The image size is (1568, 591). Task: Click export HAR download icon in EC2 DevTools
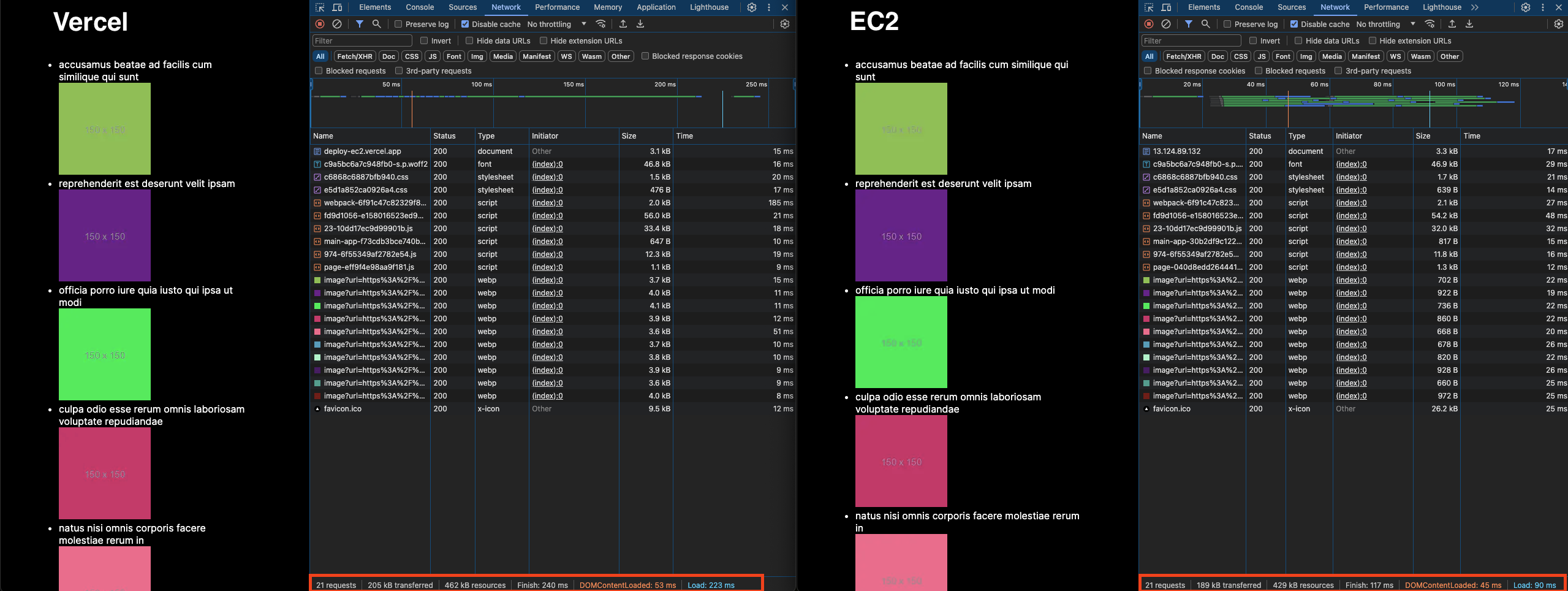point(1469,24)
